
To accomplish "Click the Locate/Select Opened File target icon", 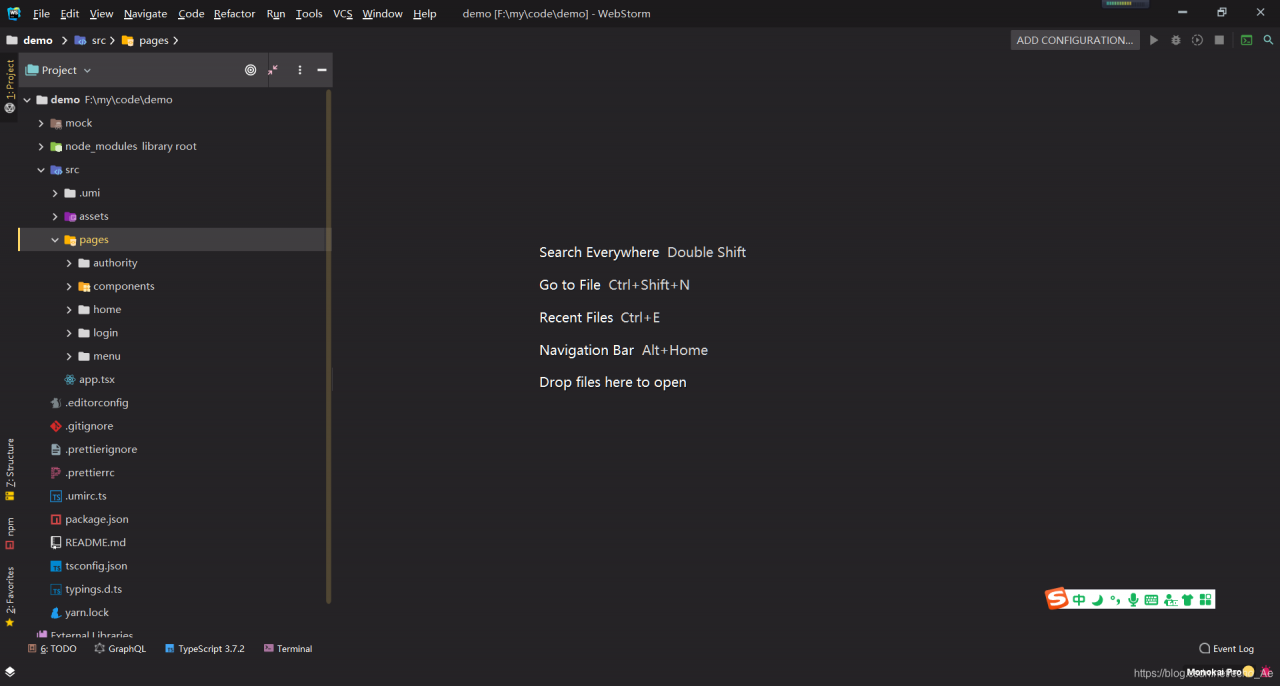I will pos(250,70).
